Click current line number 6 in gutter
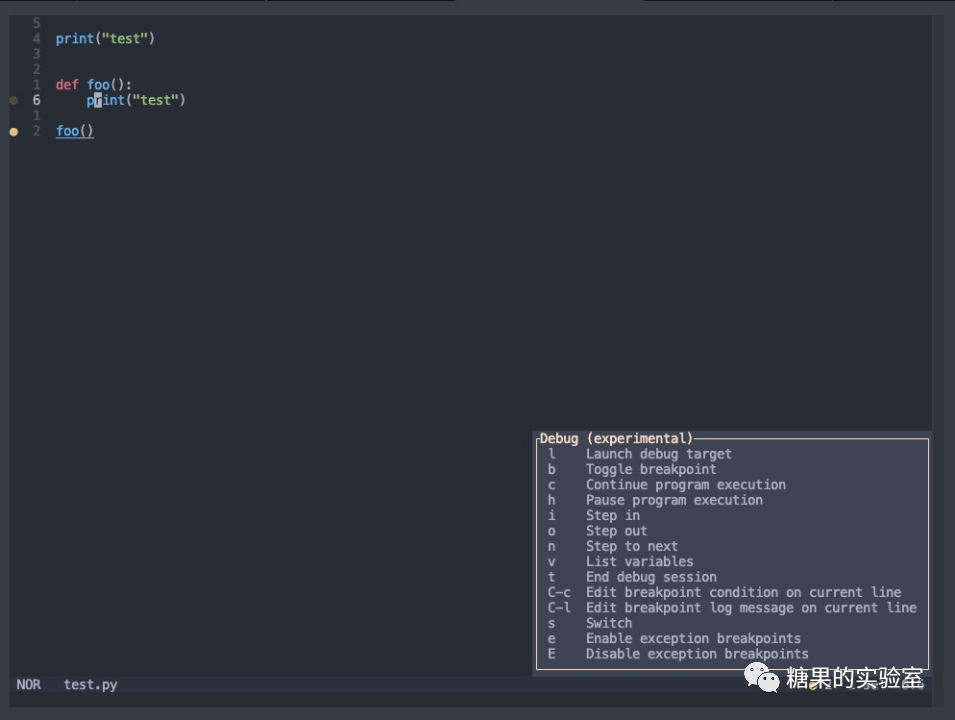The height and width of the screenshot is (720, 955). click(x=37, y=101)
